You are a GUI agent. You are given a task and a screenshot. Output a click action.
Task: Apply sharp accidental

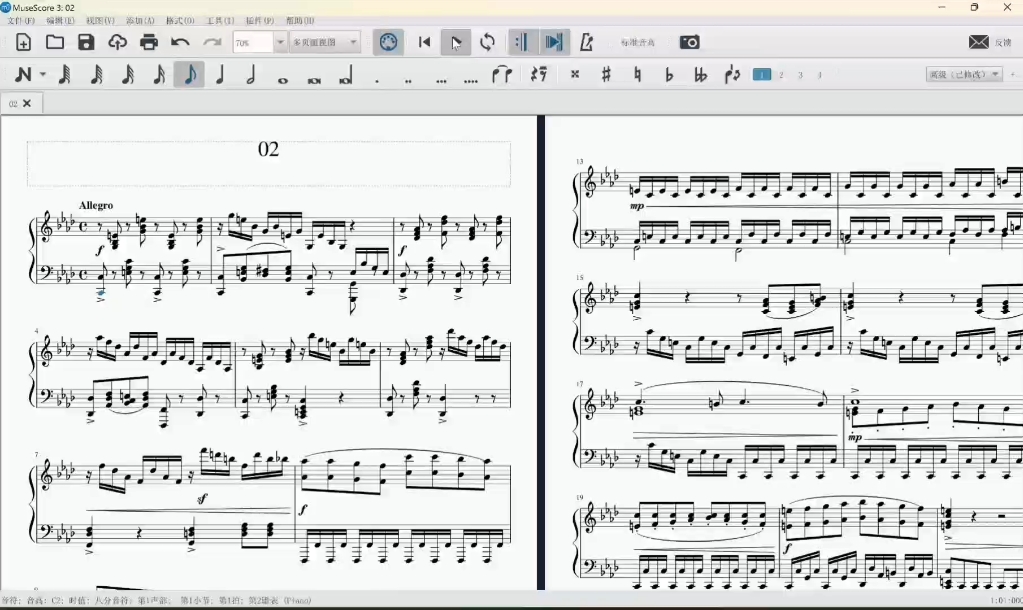point(606,74)
